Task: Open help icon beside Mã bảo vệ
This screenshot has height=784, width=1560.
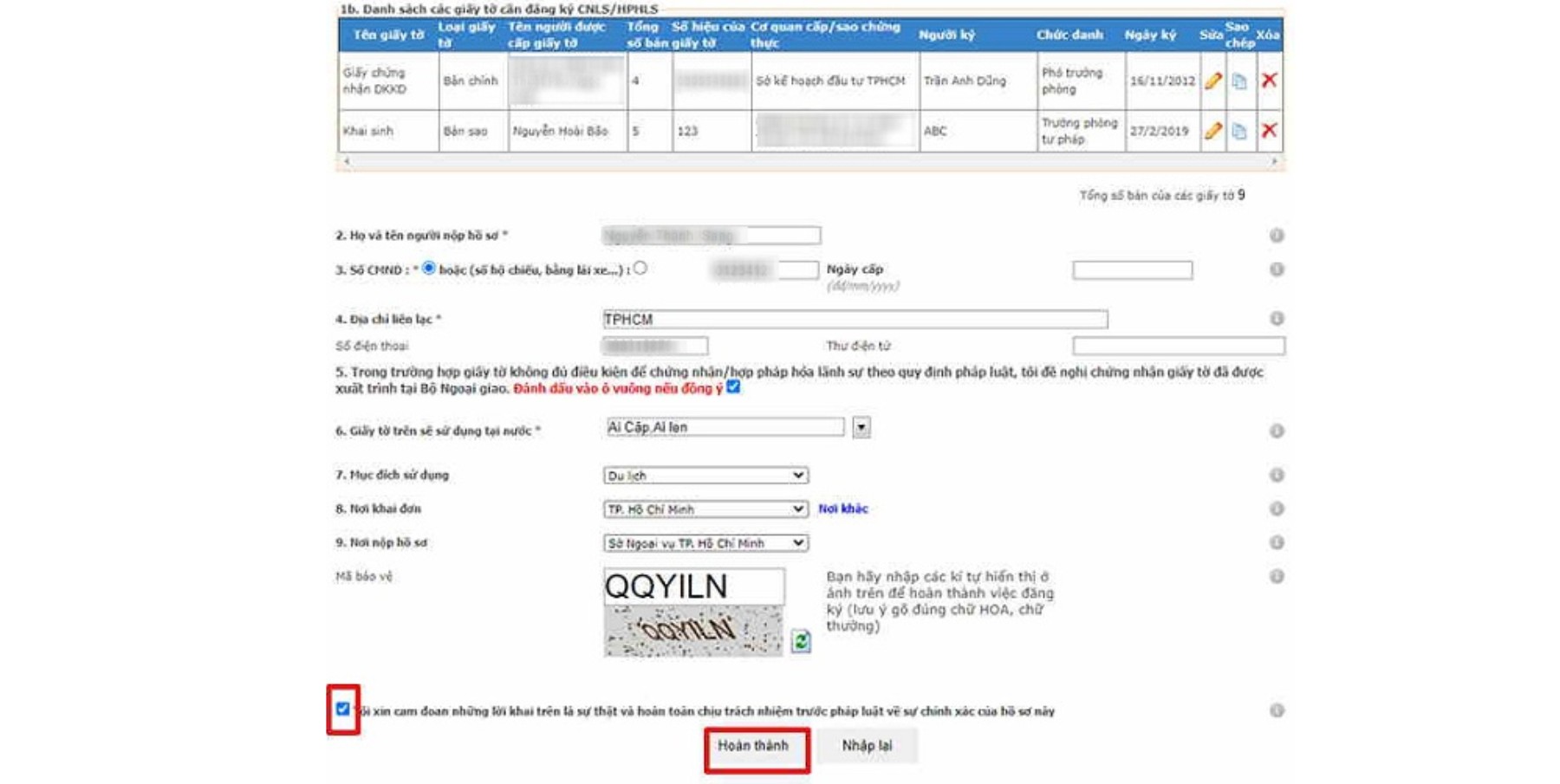Action: tap(1277, 576)
